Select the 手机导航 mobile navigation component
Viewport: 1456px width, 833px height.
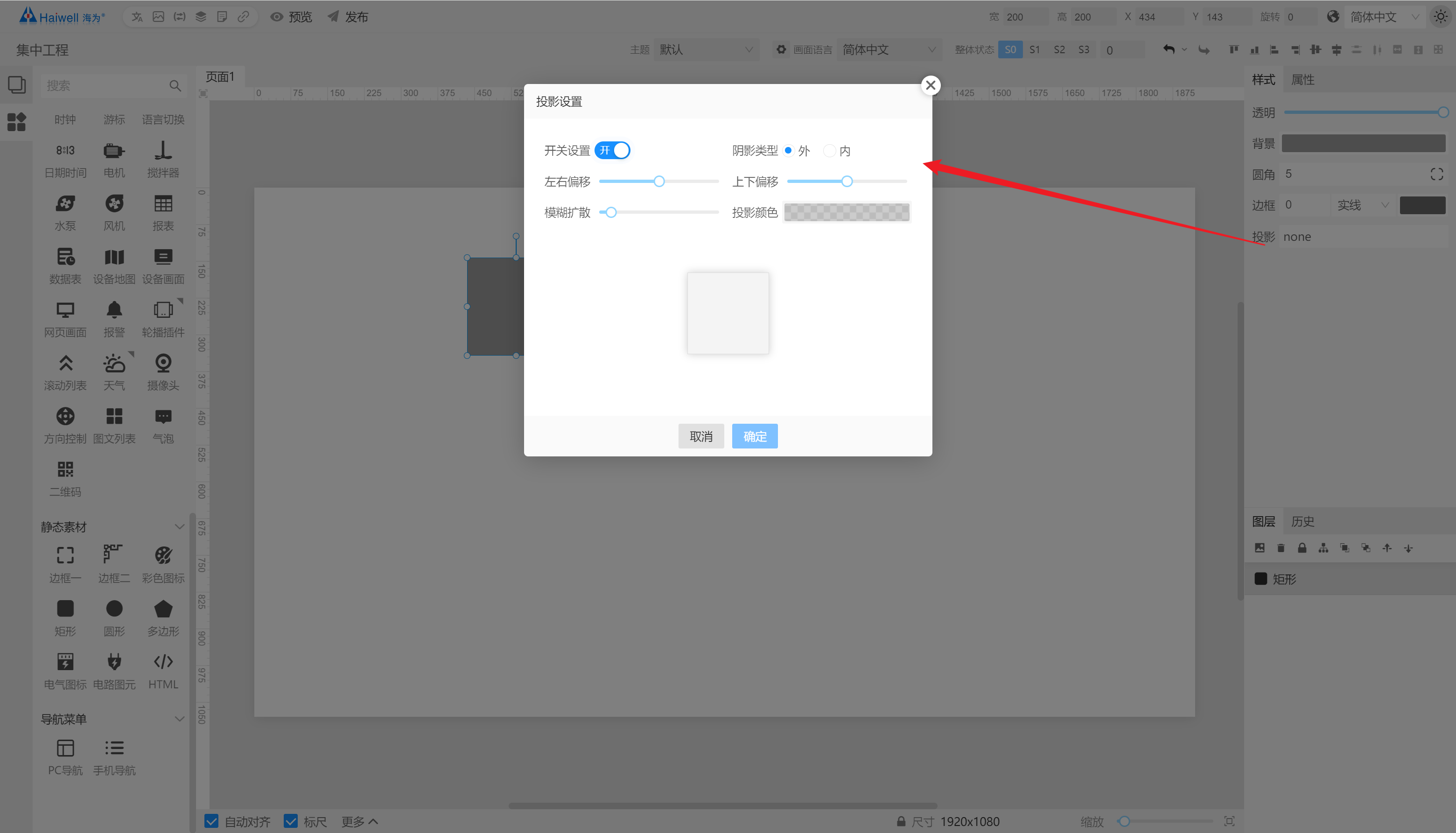[114, 749]
